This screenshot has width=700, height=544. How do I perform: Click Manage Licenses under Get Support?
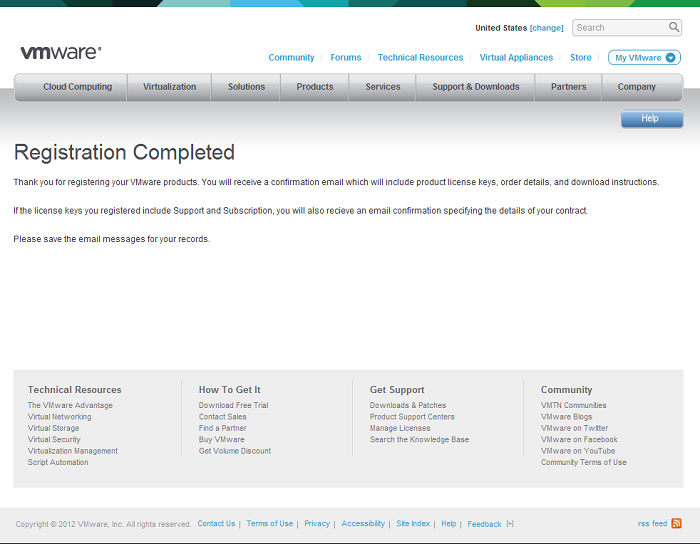click(400, 428)
